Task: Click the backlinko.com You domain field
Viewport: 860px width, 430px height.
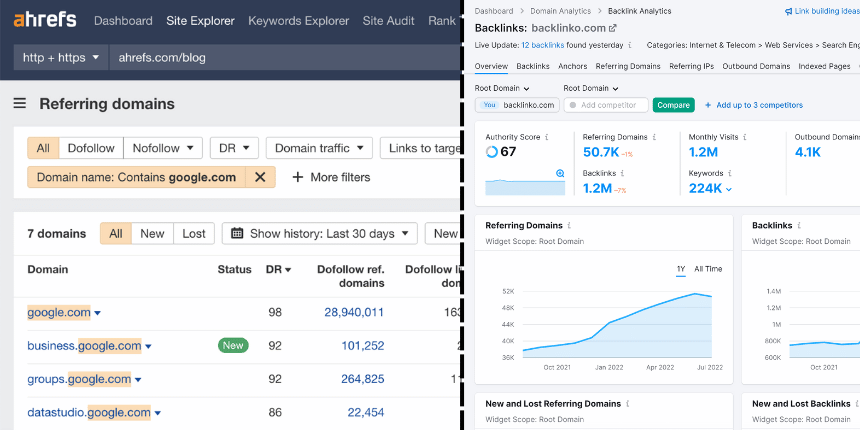Action: pos(517,105)
